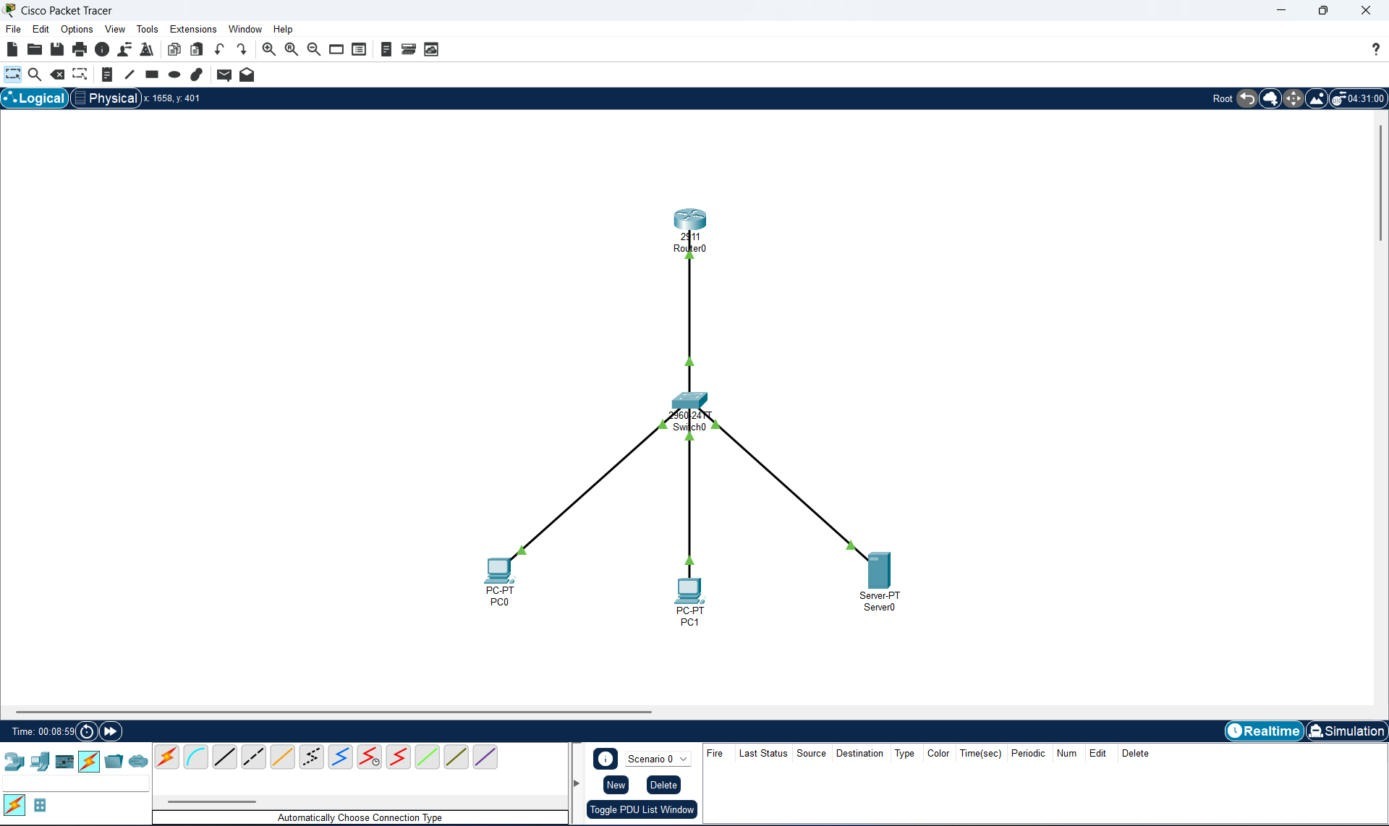This screenshot has height=826, width=1389.
Task: Choose the Network Devices category
Action: [14, 762]
